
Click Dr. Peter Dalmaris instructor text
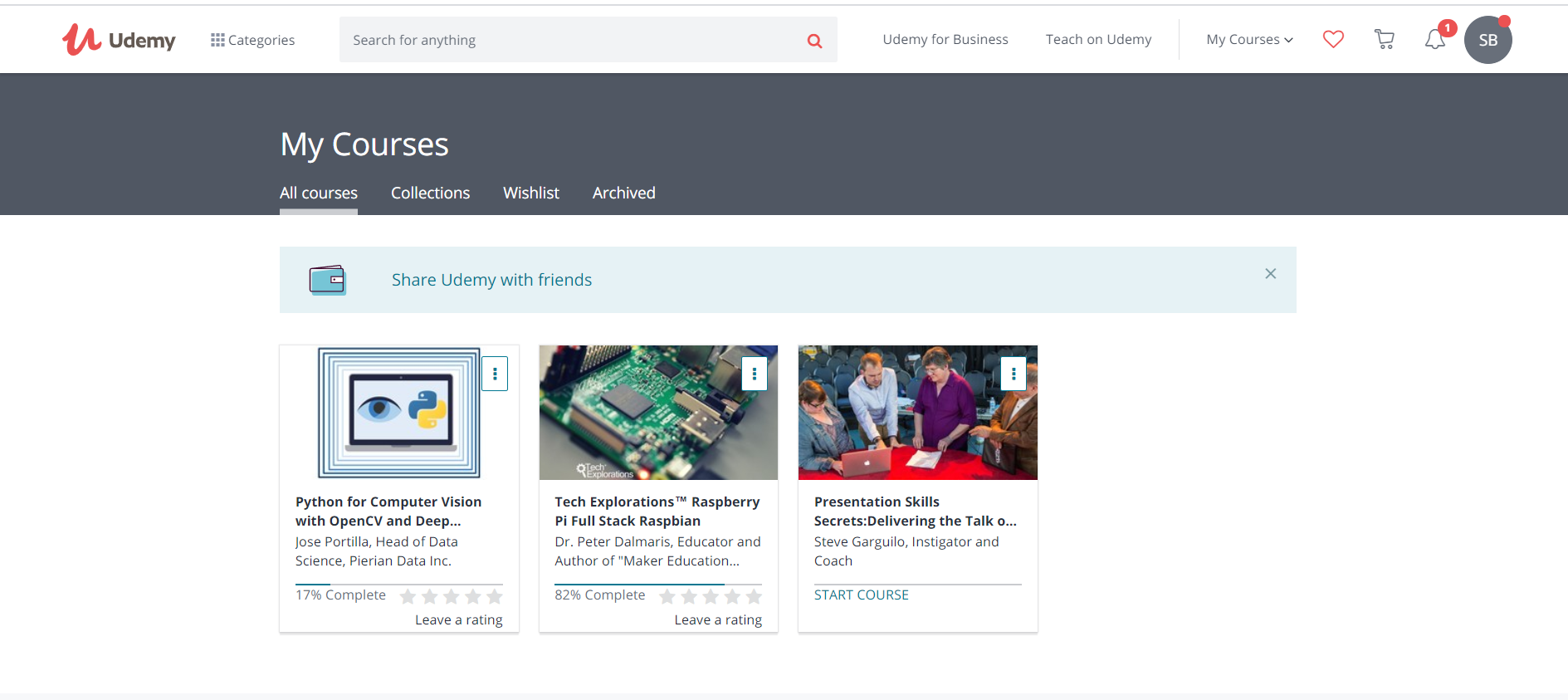click(657, 551)
